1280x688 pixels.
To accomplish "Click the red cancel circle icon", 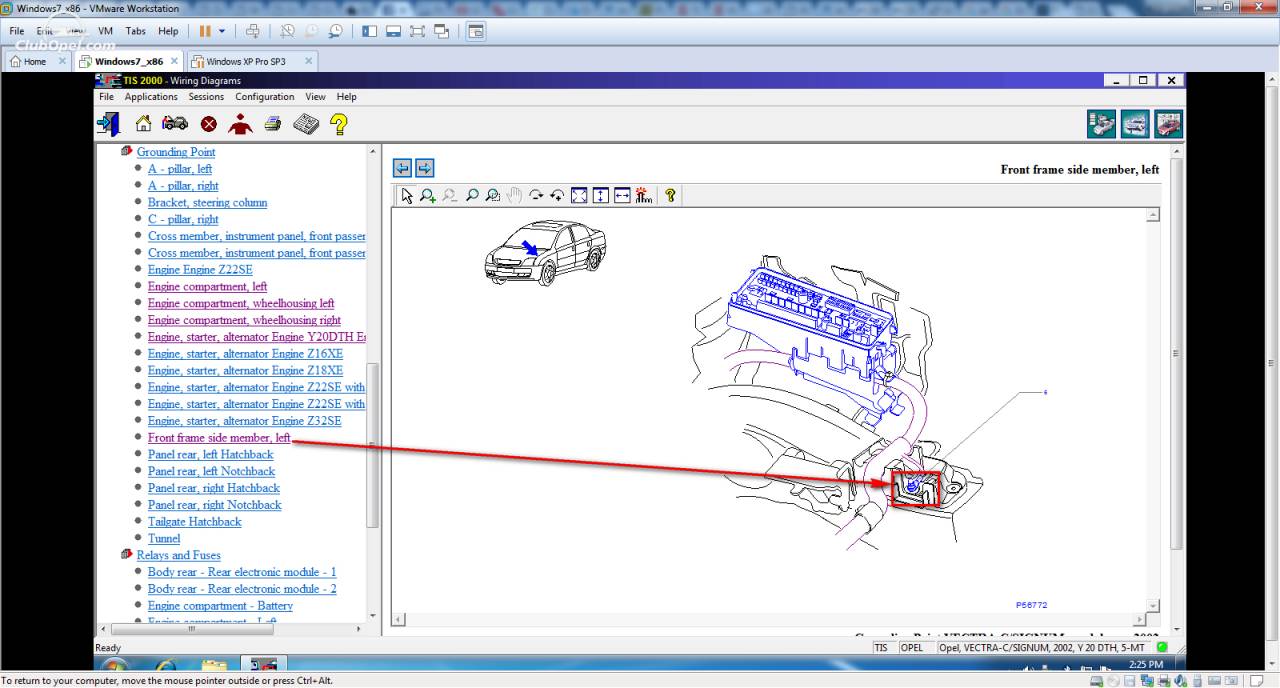I will (x=208, y=124).
